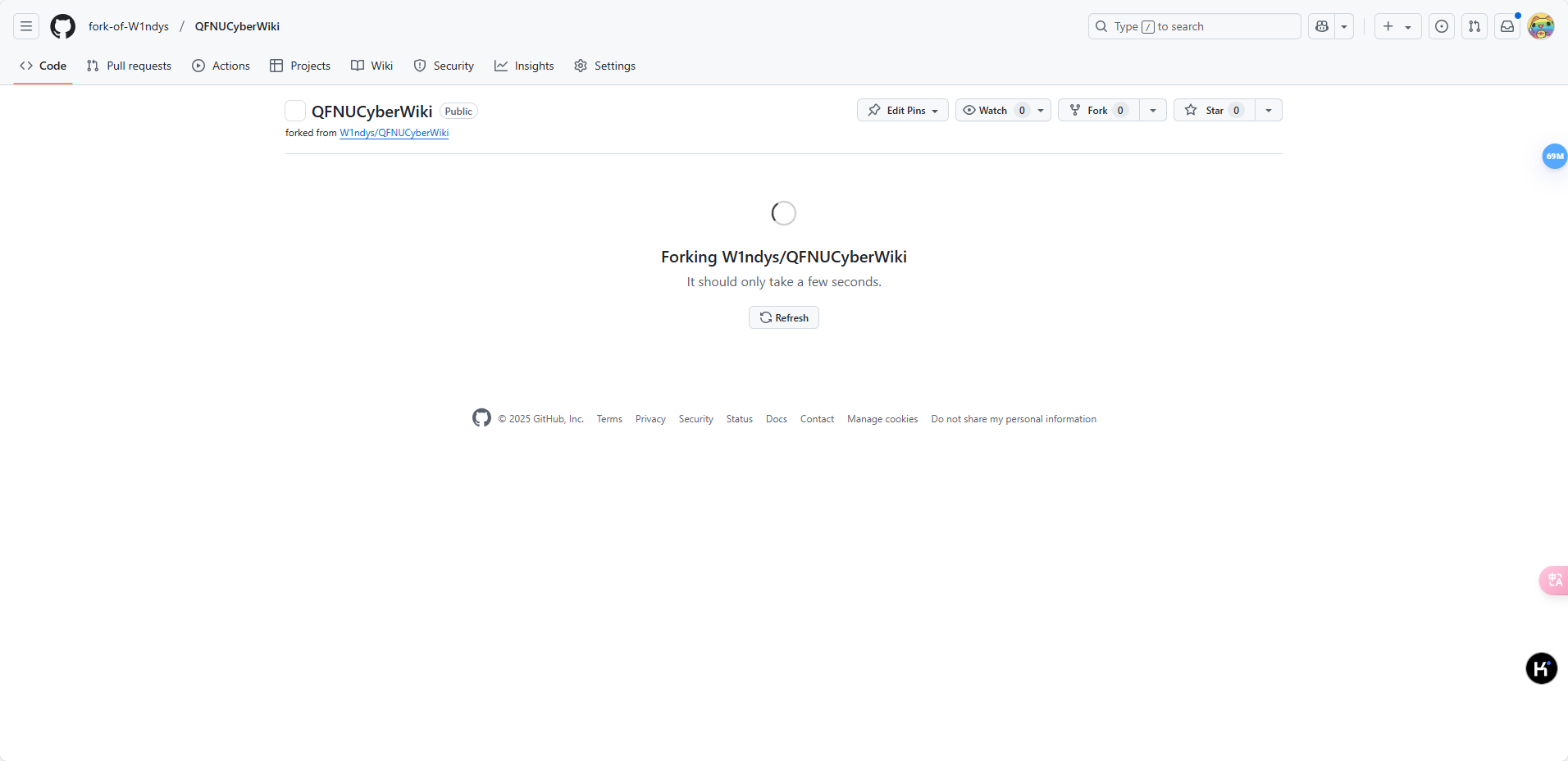Open the Contact footer link
This screenshot has width=1568, height=761.
coord(818,419)
